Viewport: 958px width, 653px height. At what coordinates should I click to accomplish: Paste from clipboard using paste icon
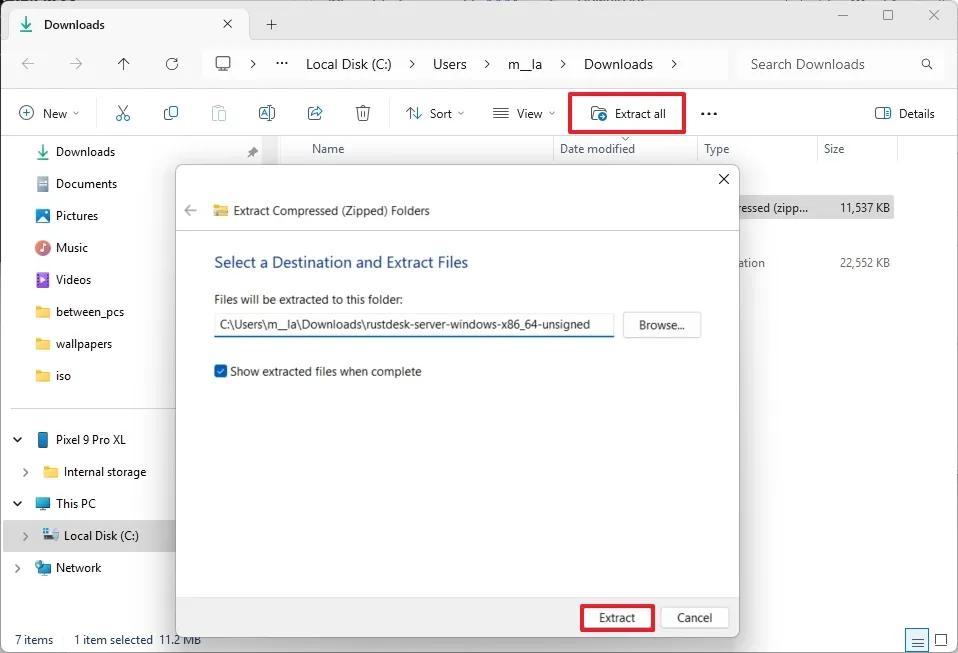point(218,113)
